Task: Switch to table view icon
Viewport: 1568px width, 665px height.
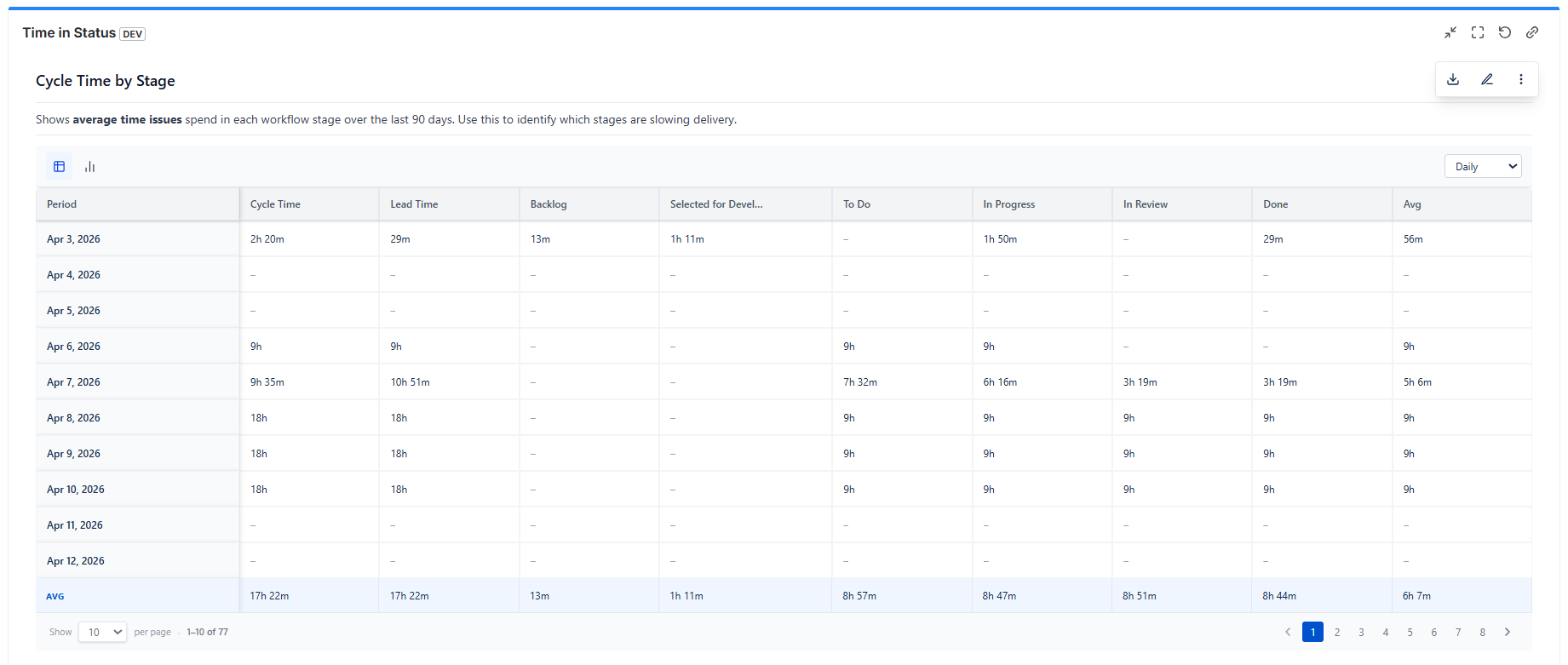Action: click(x=60, y=166)
